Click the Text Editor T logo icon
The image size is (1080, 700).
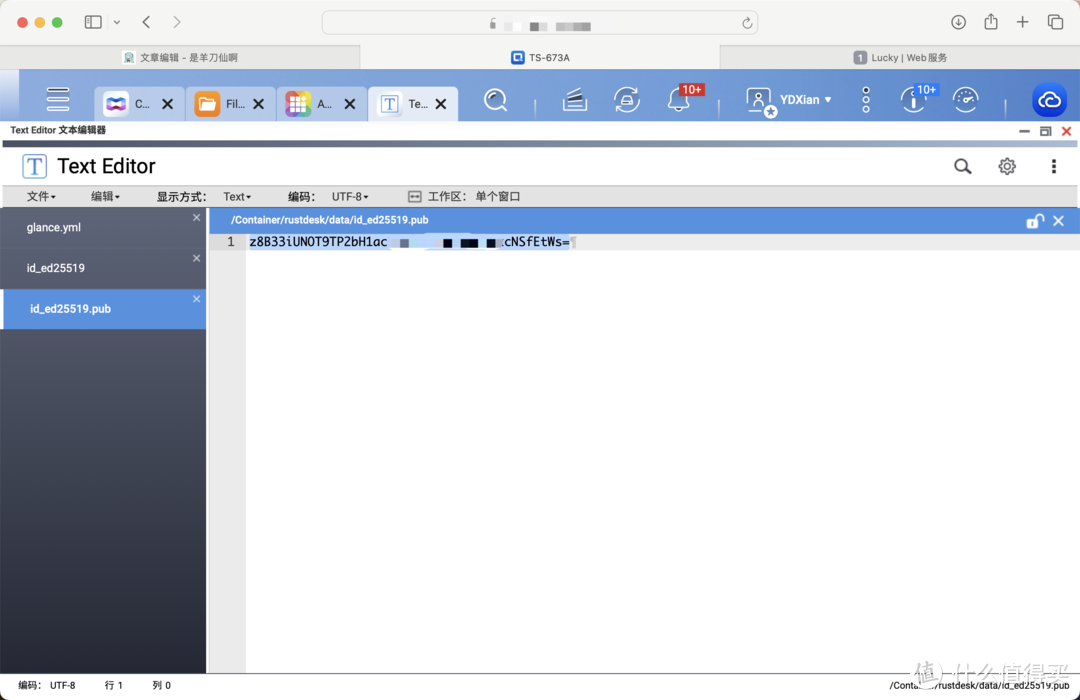(x=34, y=166)
